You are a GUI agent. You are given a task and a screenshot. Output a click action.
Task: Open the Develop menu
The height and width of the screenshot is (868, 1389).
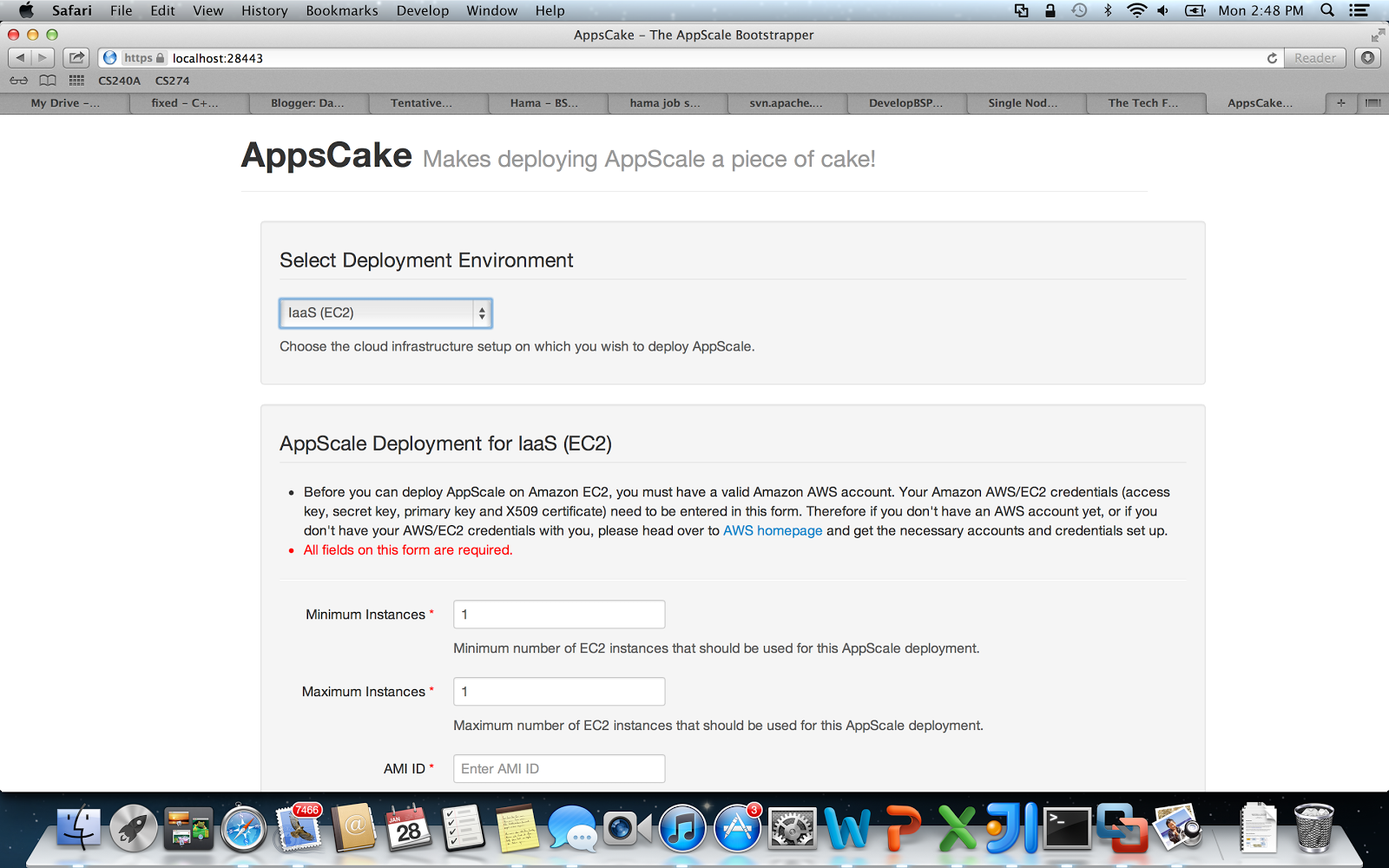coord(422,10)
